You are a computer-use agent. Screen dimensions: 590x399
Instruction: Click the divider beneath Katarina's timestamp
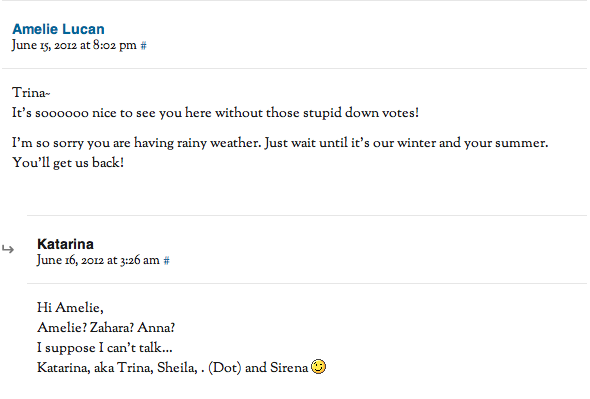pos(307,283)
